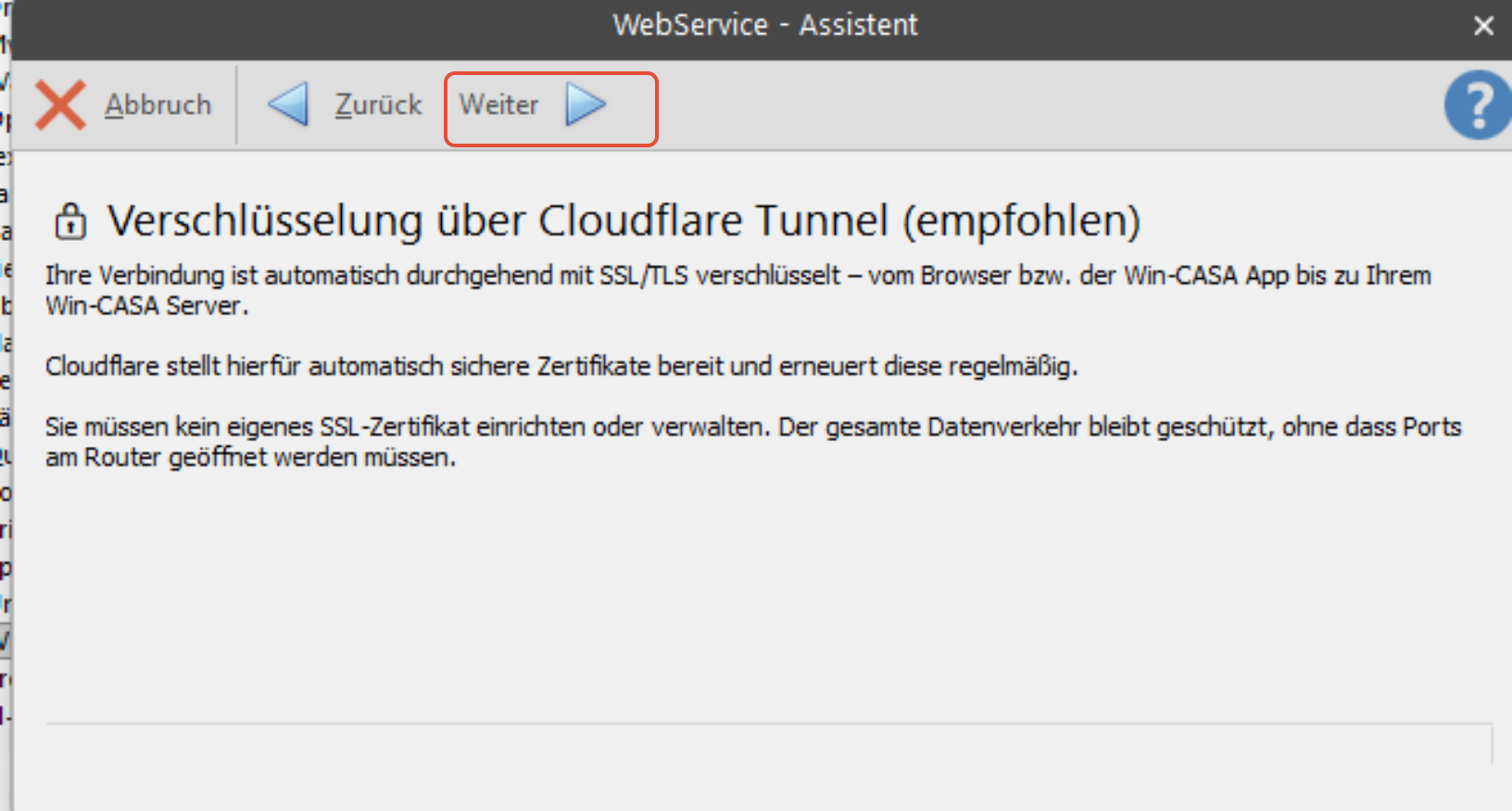Click the paragraph about SSL/TLS encryption
The height and width of the screenshot is (811, 1512).
(x=737, y=276)
